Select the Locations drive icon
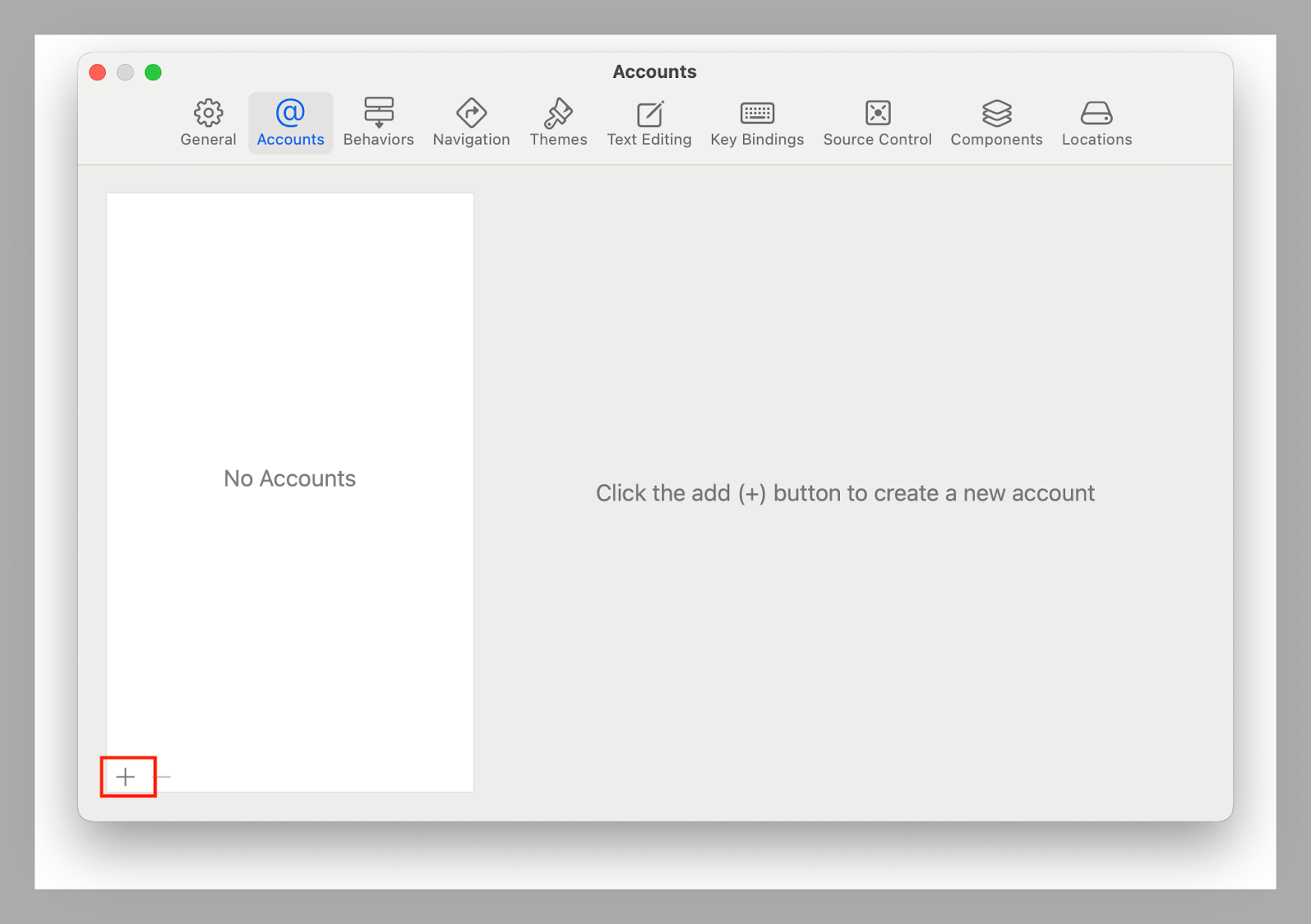Screen dimensions: 1311x924 click(x=1096, y=113)
